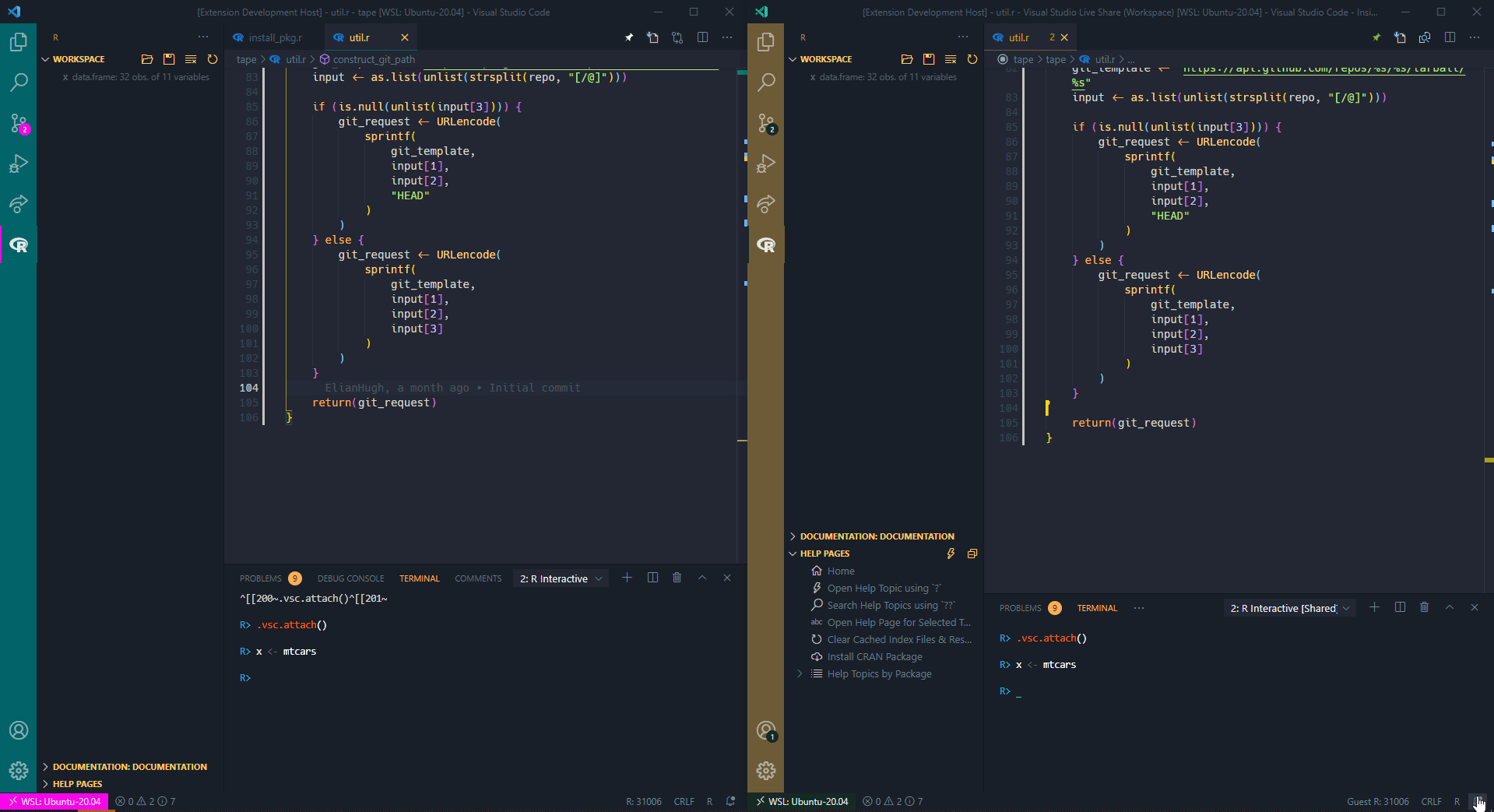Open Manage gear in right window

766,771
